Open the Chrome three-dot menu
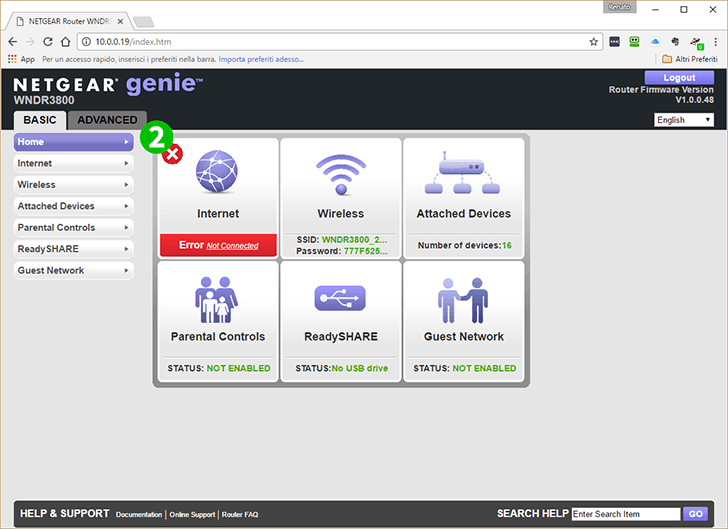The image size is (728, 529). [715, 42]
